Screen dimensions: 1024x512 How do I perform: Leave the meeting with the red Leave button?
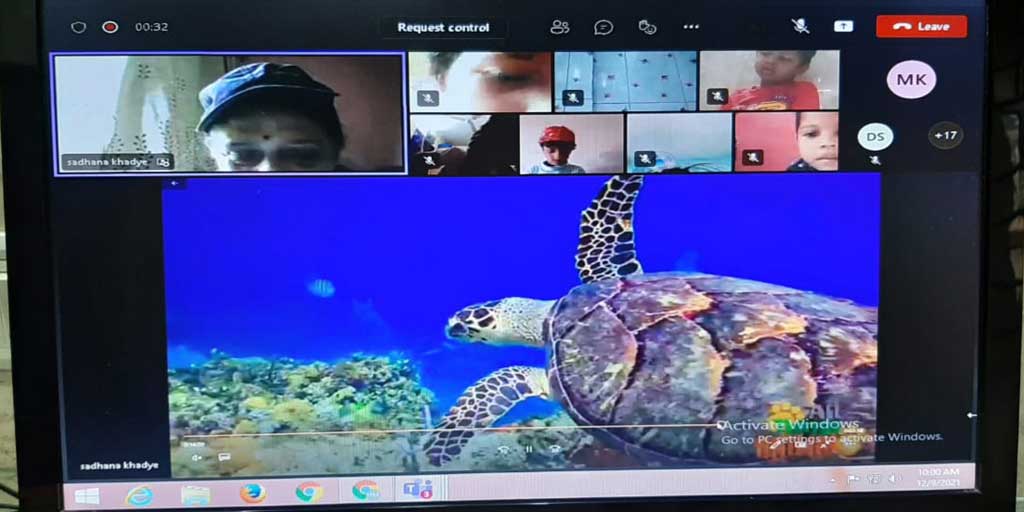pos(921,26)
